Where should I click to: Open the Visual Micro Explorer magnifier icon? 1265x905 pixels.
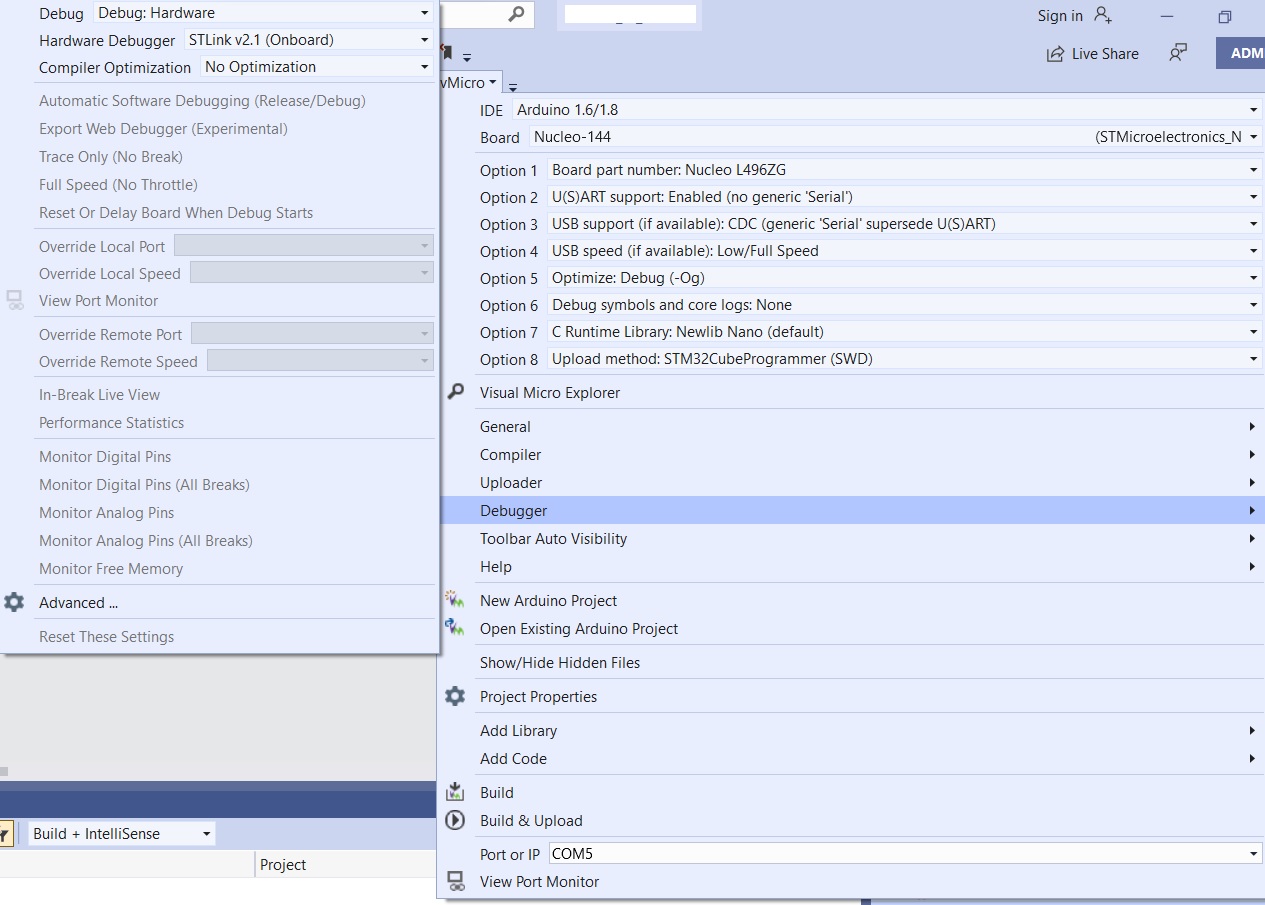click(456, 392)
